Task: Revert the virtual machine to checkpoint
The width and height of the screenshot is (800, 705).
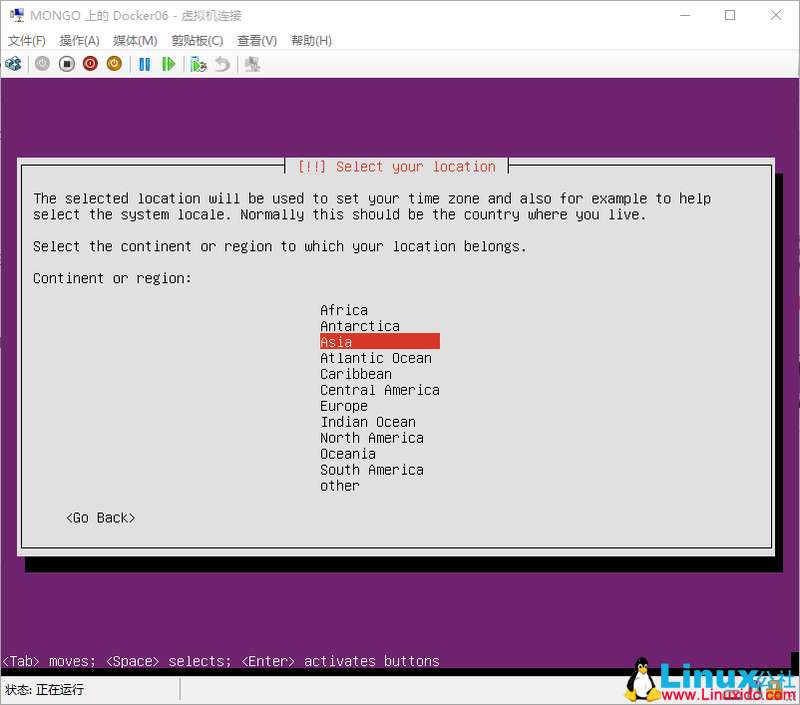Action: click(222, 62)
